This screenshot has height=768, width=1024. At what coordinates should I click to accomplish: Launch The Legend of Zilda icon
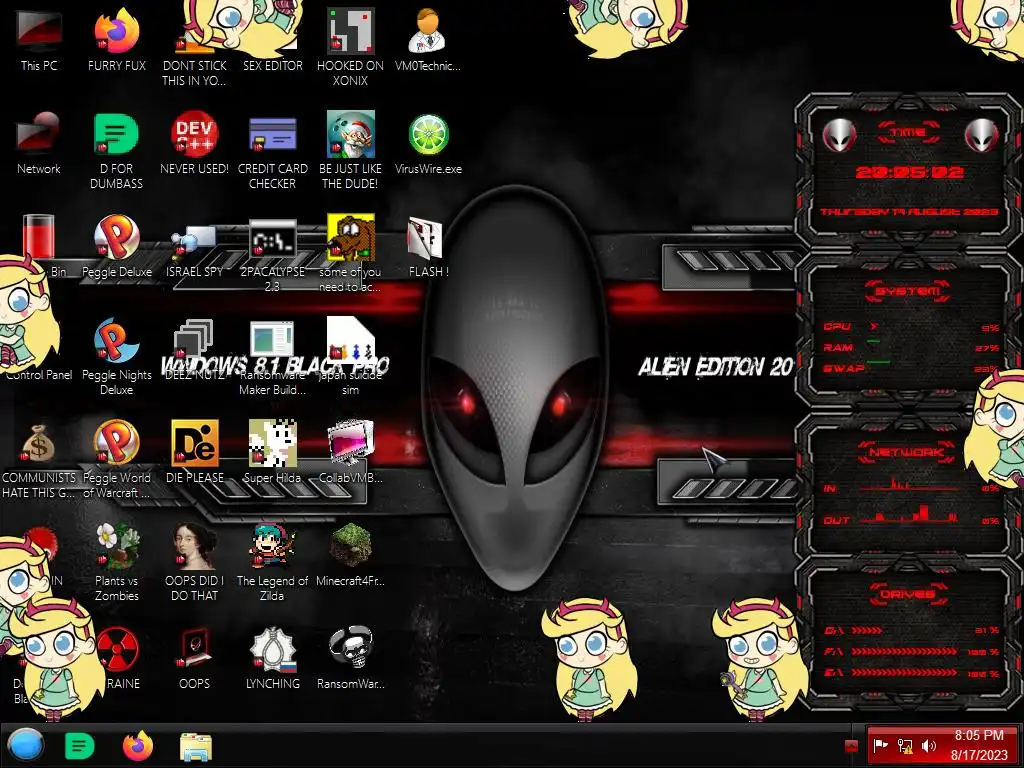tap(272, 563)
